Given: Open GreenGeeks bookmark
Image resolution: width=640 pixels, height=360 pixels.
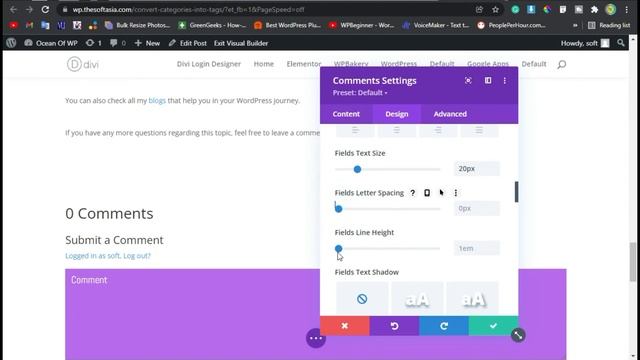Looking at the screenshot, I should pyautogui.click(x=212, y=25).
